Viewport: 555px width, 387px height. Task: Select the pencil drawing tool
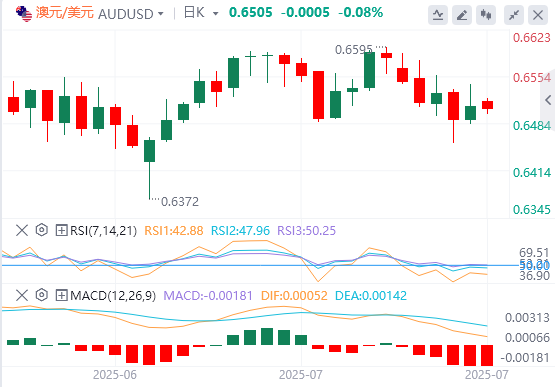point(462,15)
